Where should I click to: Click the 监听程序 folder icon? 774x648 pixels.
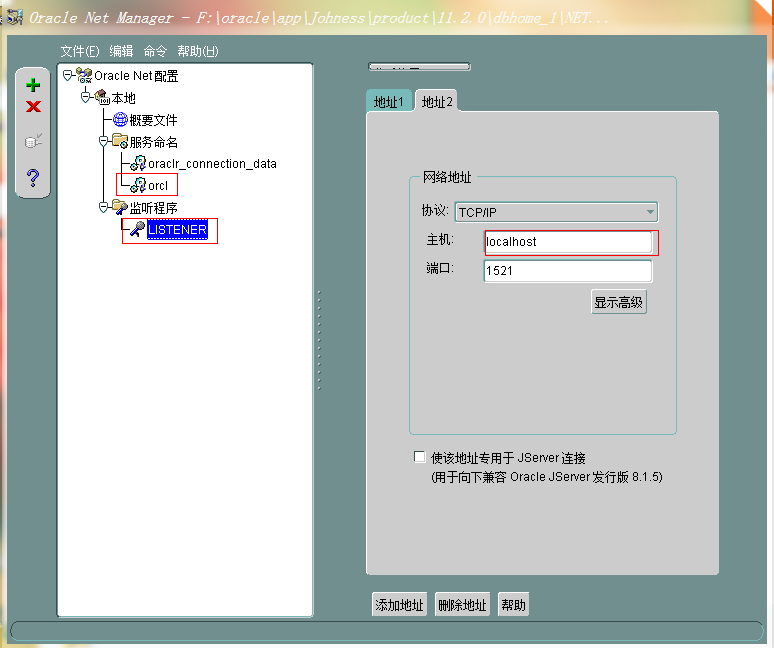coord(120,207)
